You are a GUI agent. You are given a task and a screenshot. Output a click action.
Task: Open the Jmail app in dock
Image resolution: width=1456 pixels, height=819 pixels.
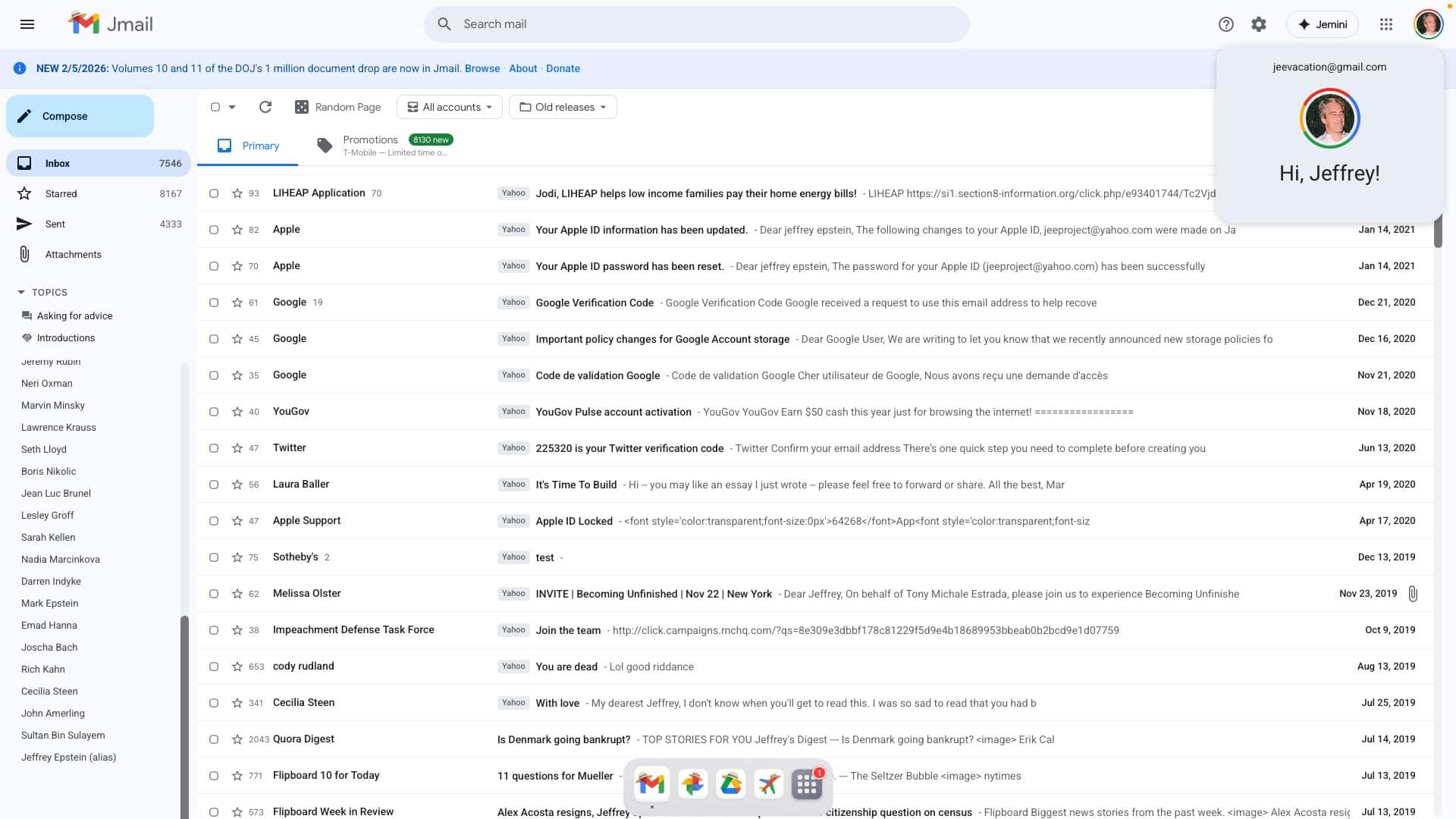(x=651, y=784)
